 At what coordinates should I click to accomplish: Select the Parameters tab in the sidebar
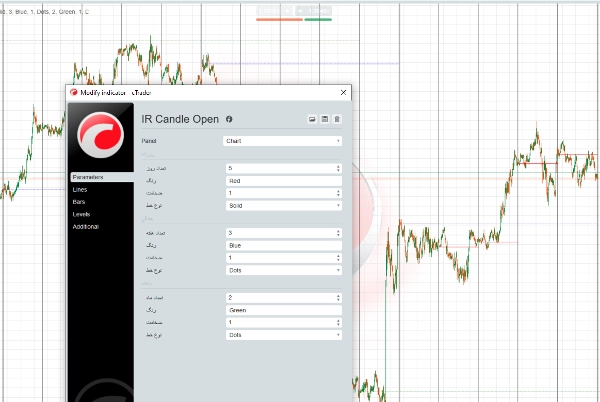point(102,177)
